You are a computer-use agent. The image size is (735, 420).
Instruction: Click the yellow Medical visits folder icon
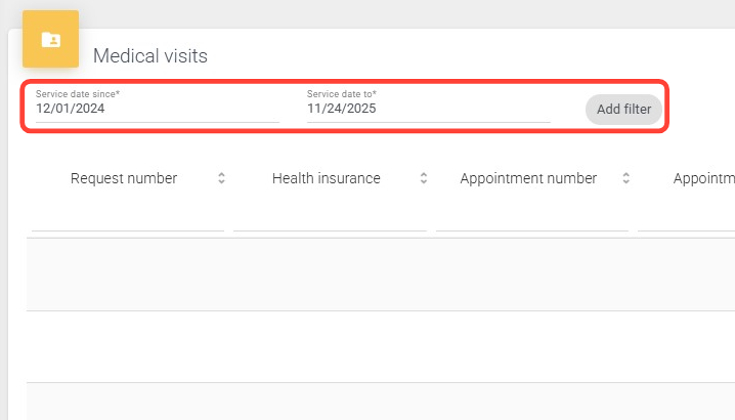click(x=50, y=39)
